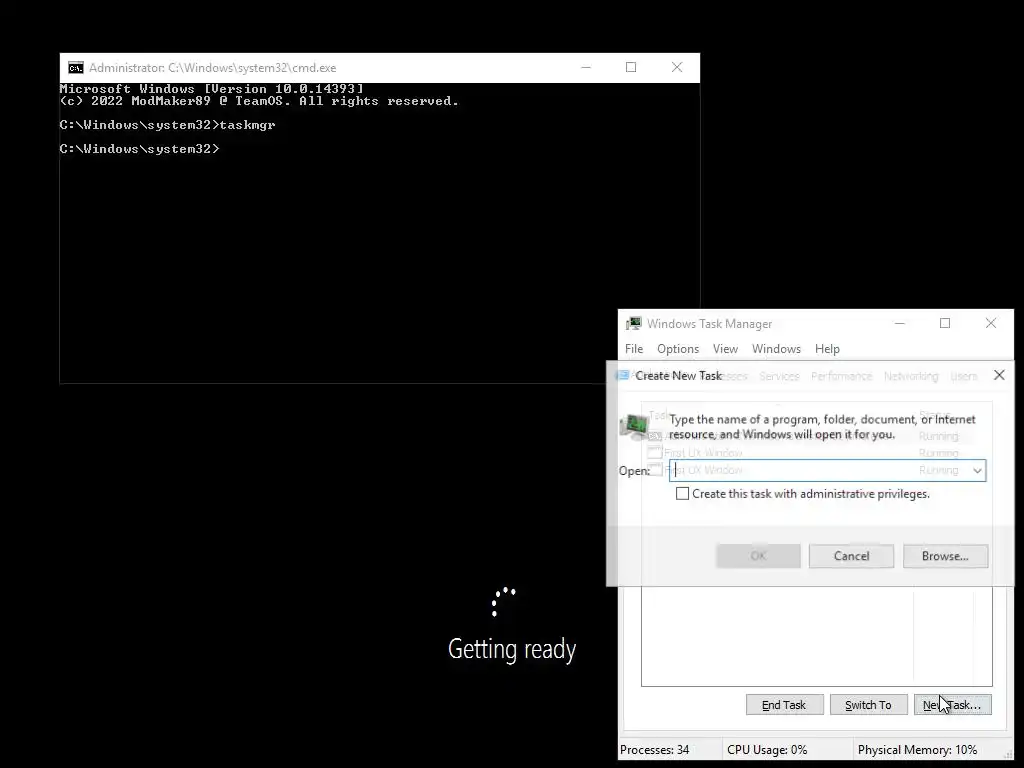1024x768 pixels.
Task: Click the C:\Windows\system32>taskmgr command line
Action: (167, 125)
